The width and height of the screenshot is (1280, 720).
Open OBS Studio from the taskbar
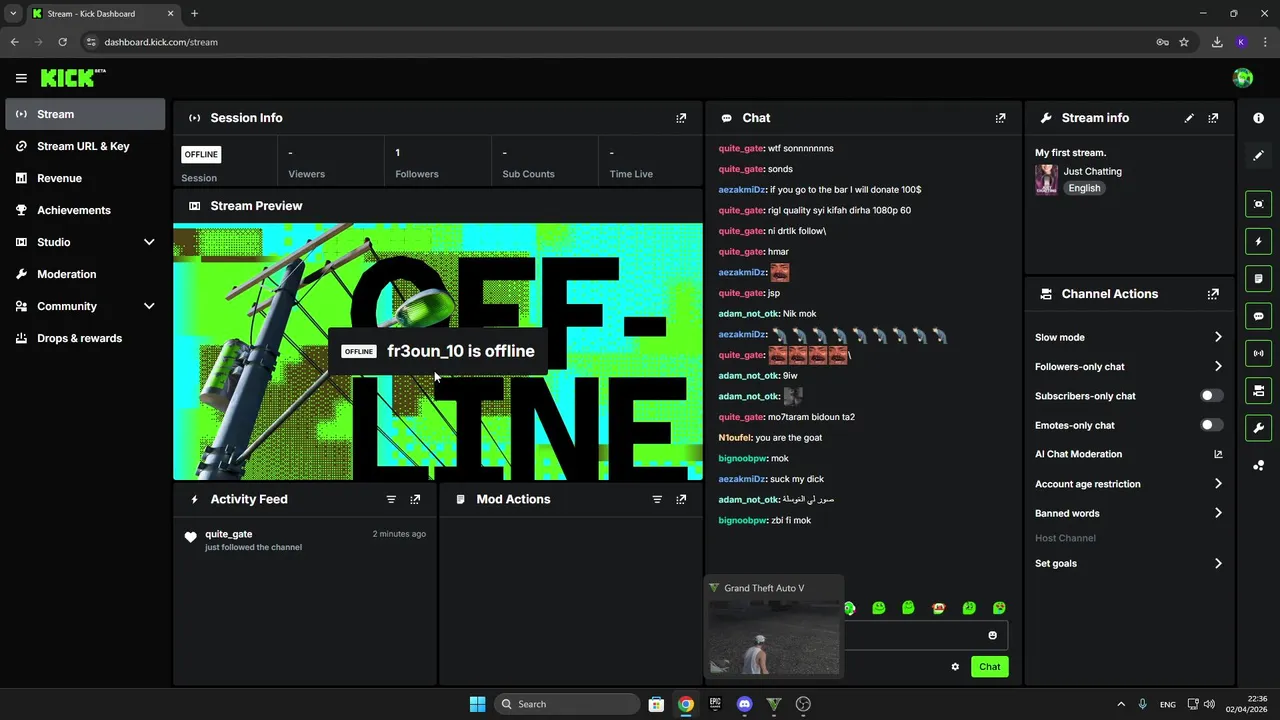coord(802,704)
